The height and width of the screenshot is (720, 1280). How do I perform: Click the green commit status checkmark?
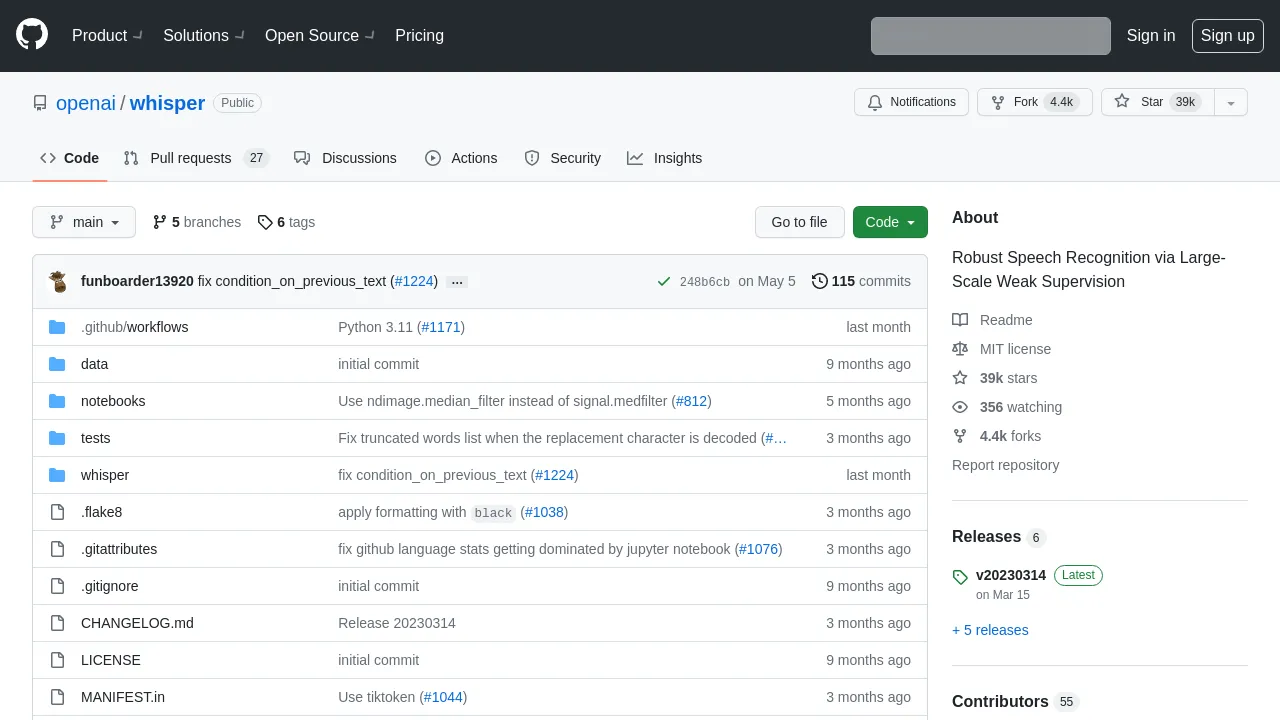(663, 281)
